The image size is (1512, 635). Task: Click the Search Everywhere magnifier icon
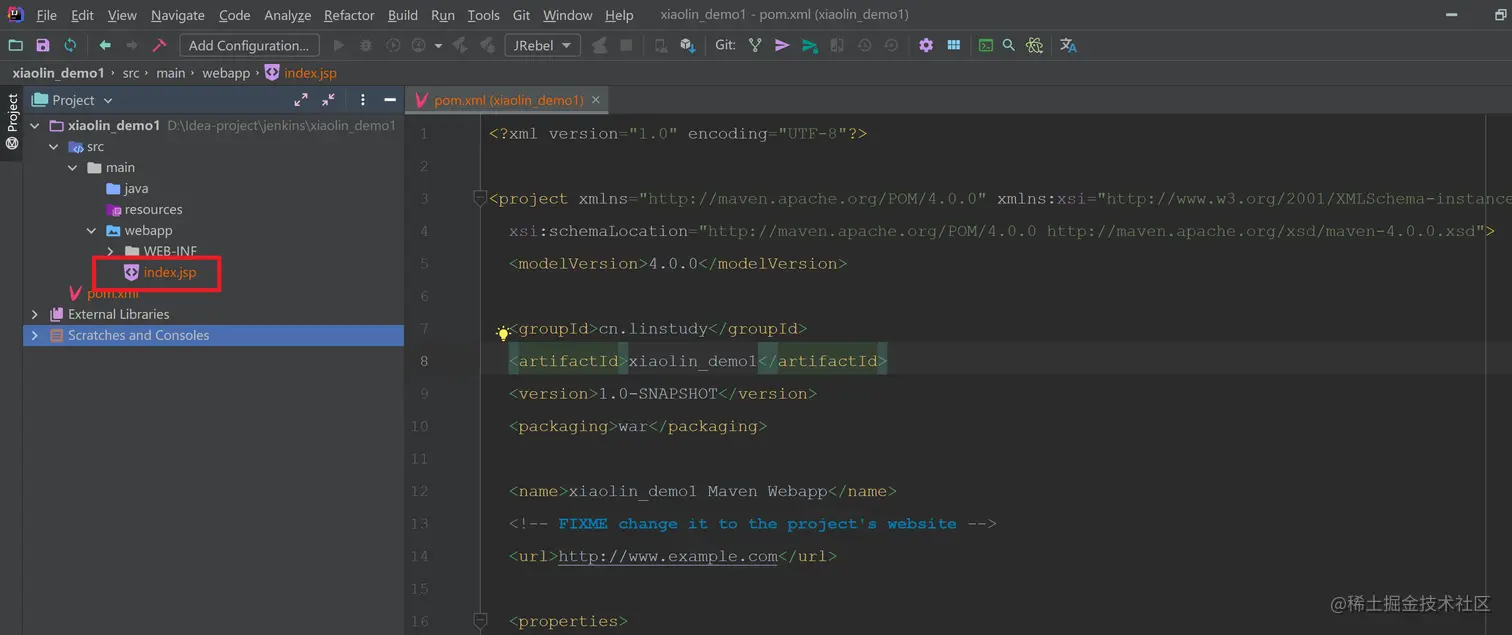pyautogui.click(x=1009, y=45)
